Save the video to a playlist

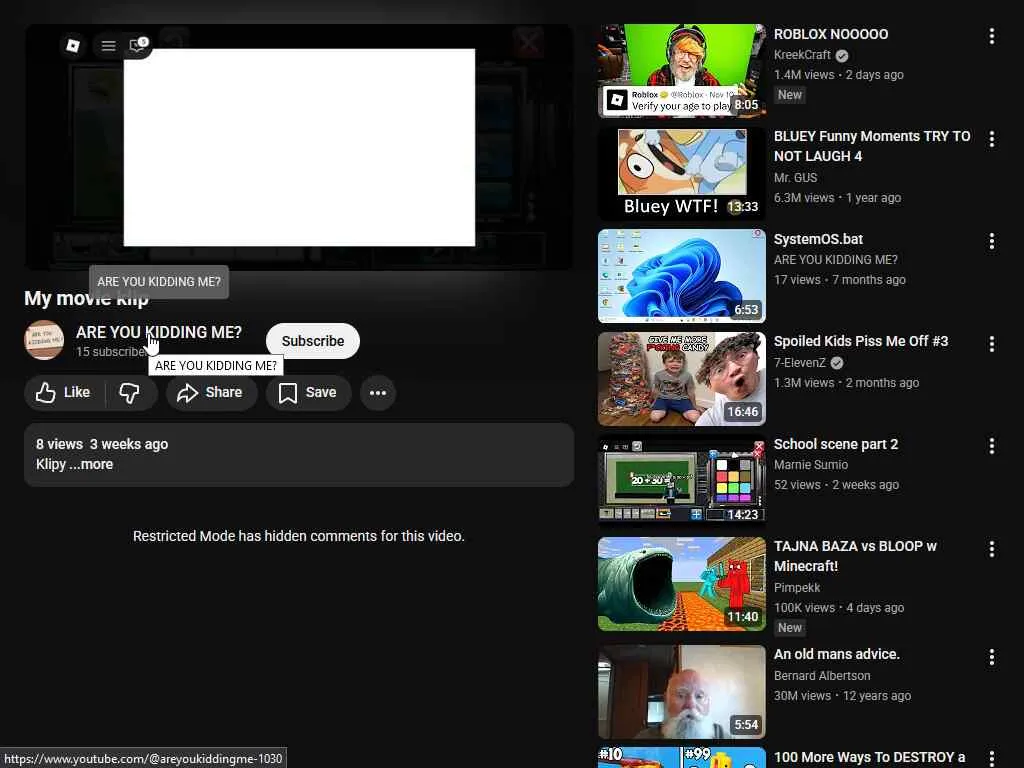308,392
